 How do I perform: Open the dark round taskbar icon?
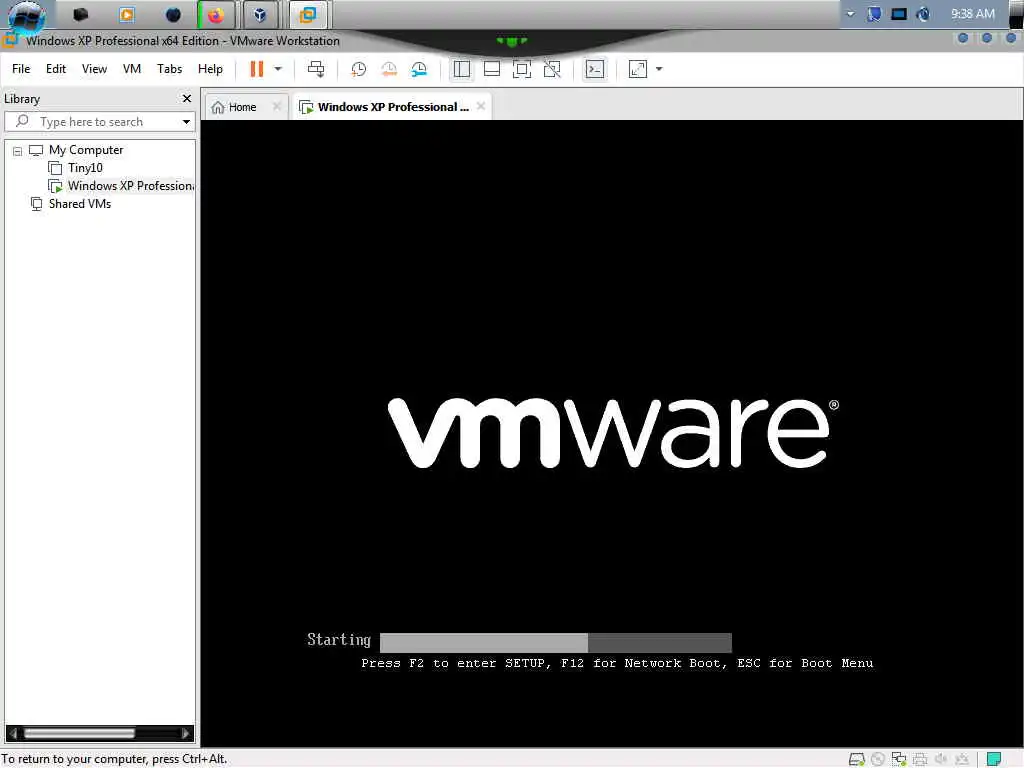(x=173, y=14)
